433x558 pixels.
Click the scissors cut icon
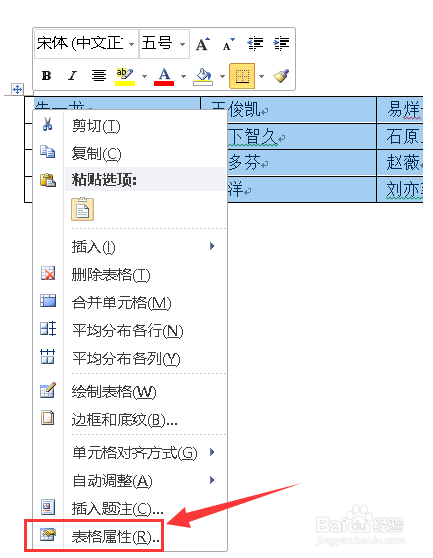coord(47,125)
